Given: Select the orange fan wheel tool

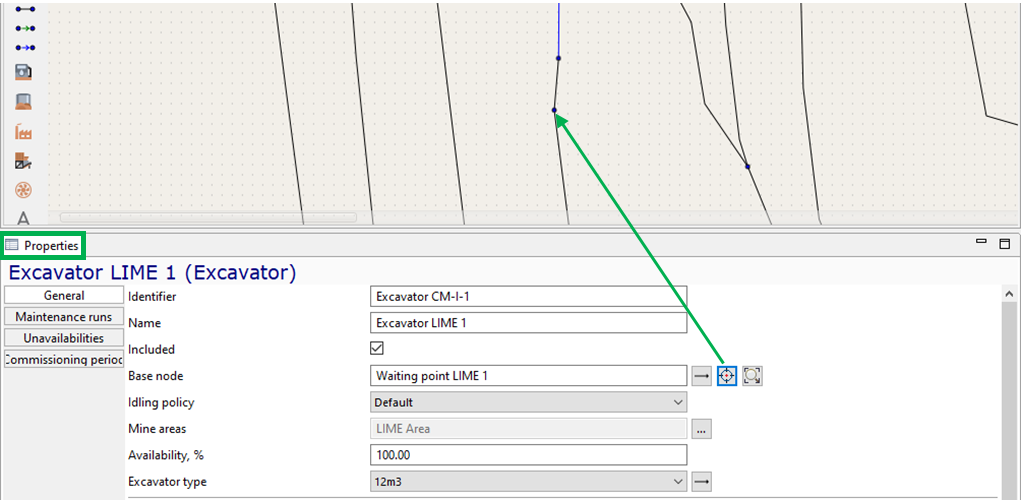Looking at the screenshot, I should point(23,191).
